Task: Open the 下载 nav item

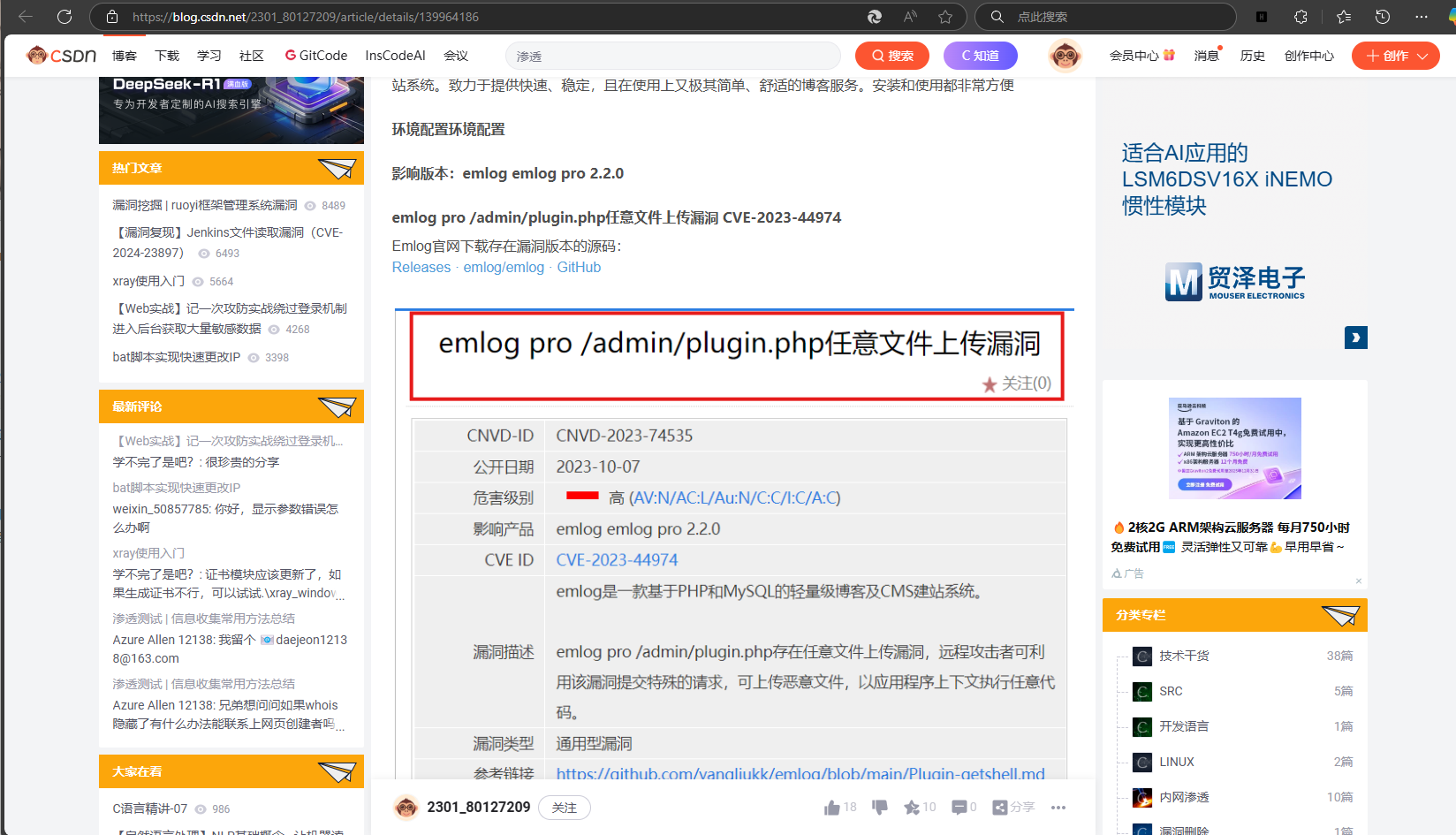Action: click(x=167, y=56)
